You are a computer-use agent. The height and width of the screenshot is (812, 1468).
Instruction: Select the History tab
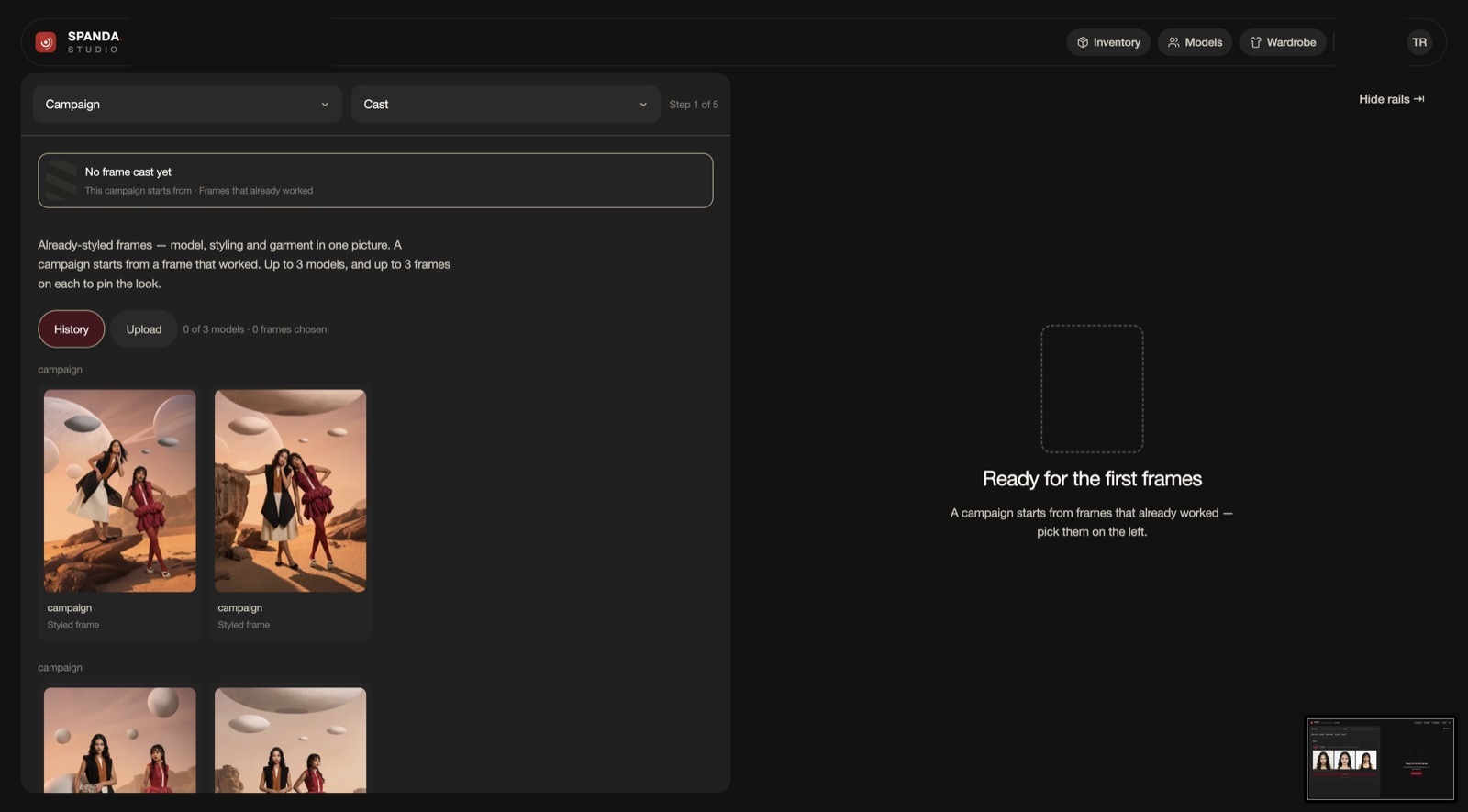[72, 329]
